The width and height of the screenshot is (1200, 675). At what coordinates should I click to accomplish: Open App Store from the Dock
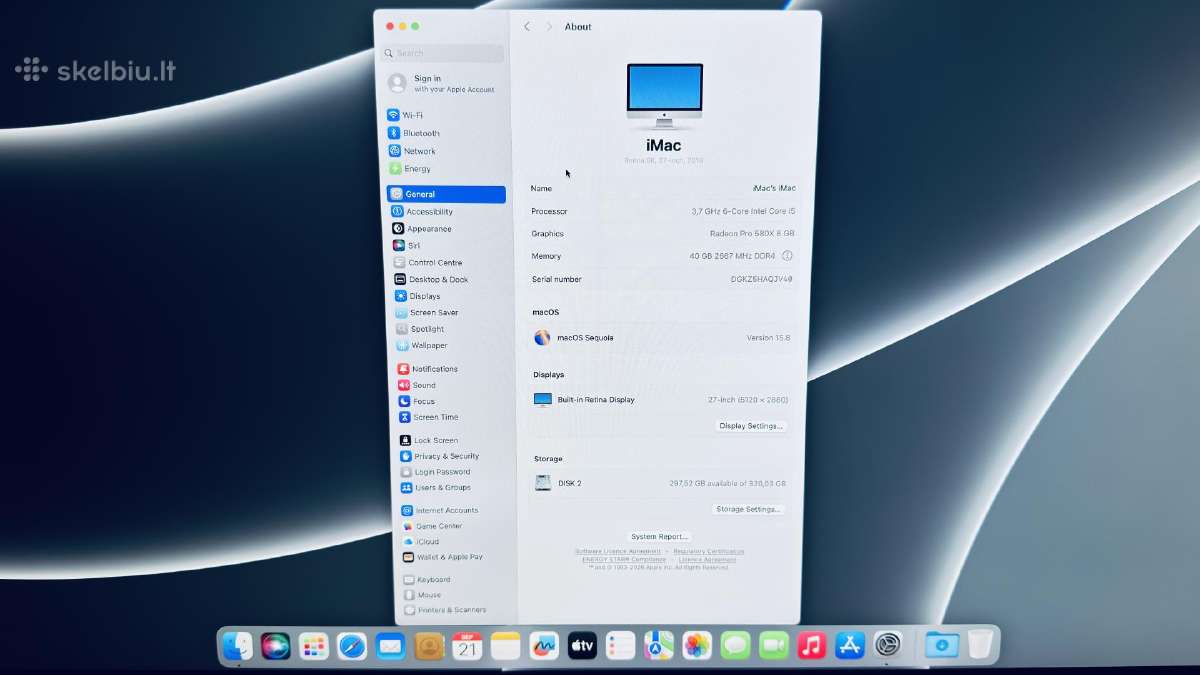click(849, 646)
